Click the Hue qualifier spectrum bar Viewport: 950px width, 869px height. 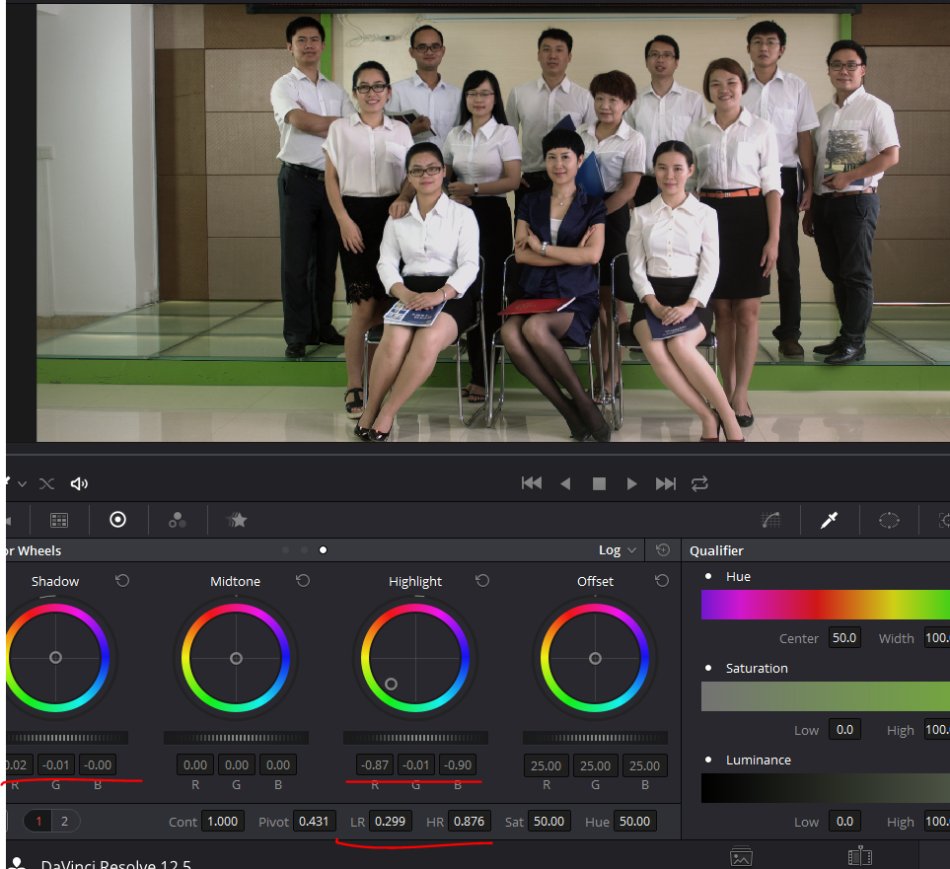825,604
